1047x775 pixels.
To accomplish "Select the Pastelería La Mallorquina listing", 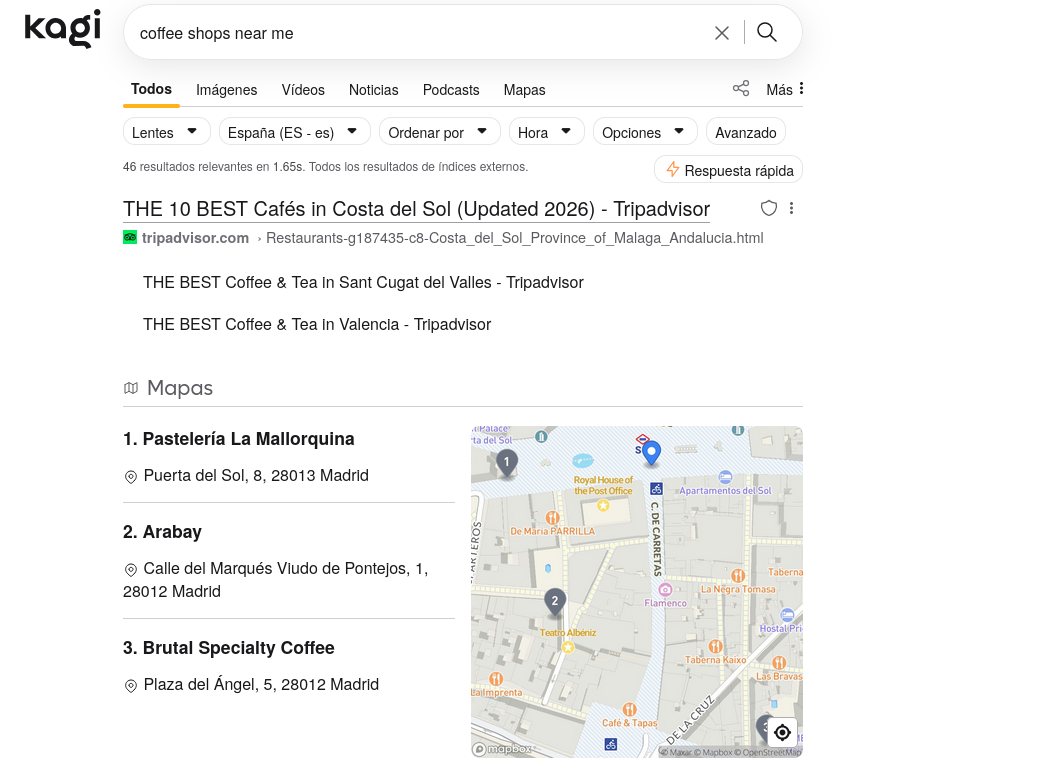I will coord(238,439).
